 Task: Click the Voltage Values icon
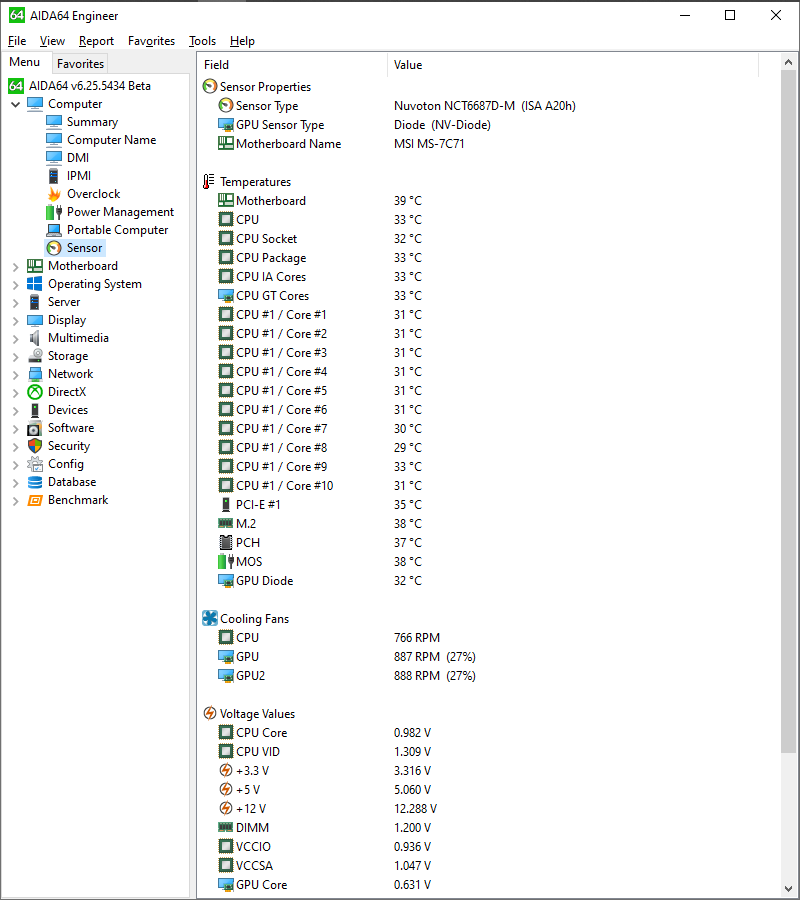[x=209, y=713]
